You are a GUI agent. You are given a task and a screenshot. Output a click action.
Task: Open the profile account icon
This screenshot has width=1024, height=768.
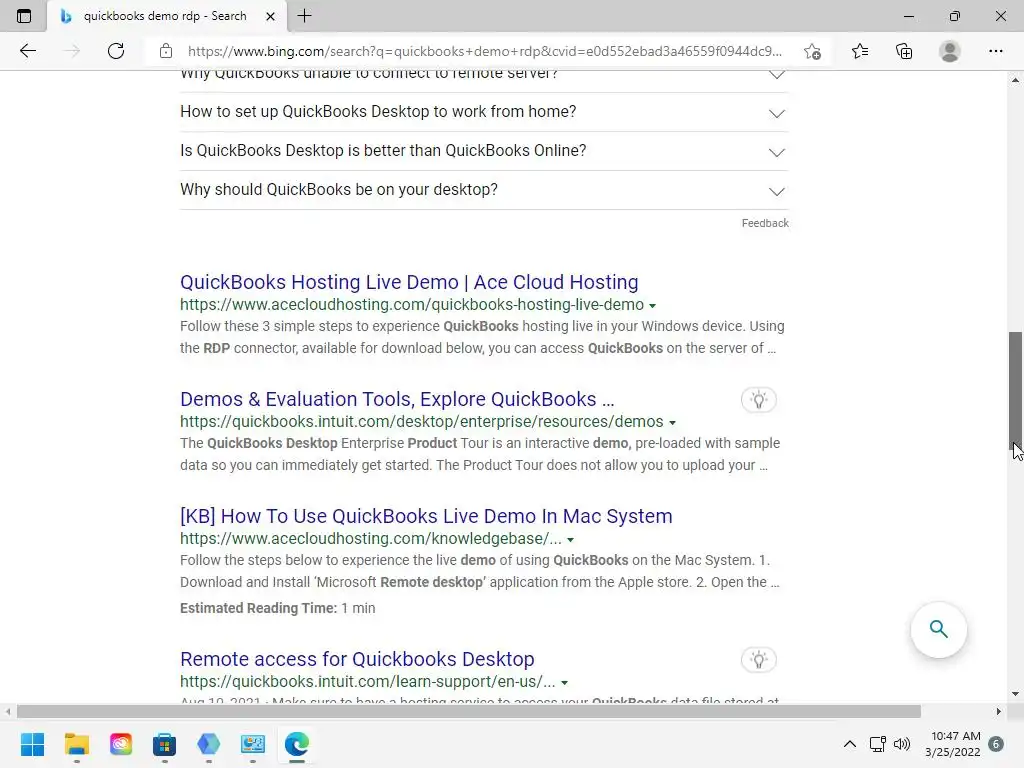tap(950, 51)
